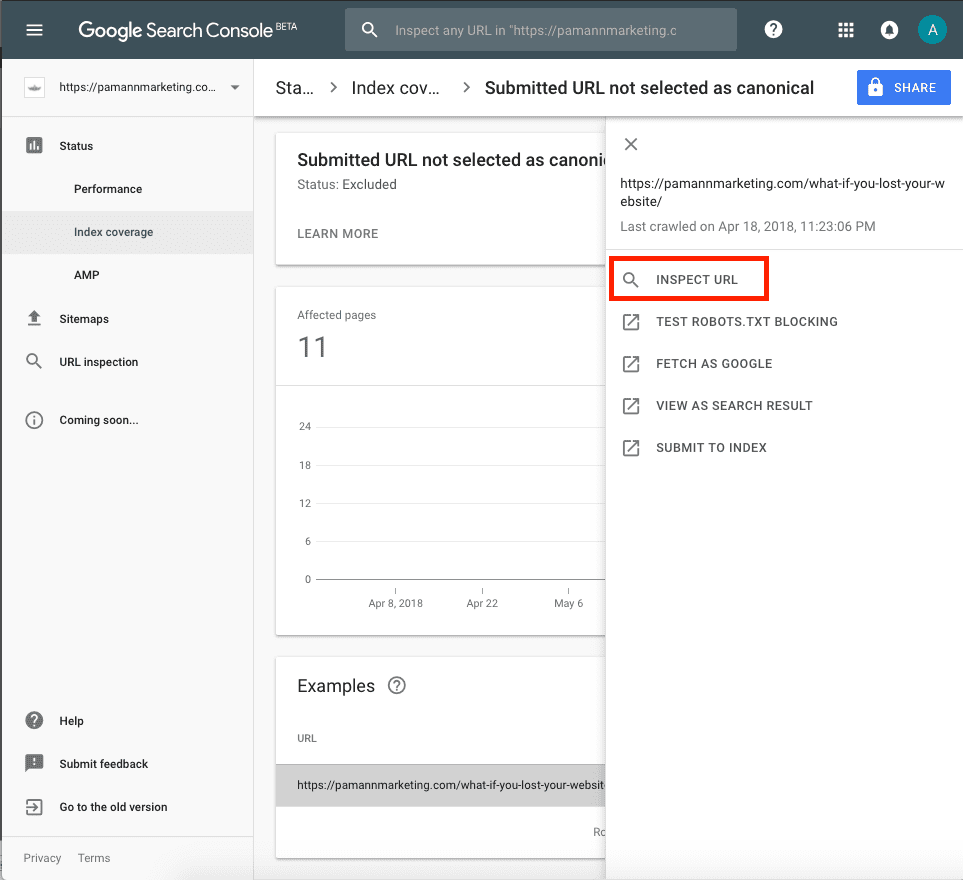The width and height of the screenshot is (963, 880).
Task: Click SUBMIT TO INDEX
Action: (x=711, y=448)
